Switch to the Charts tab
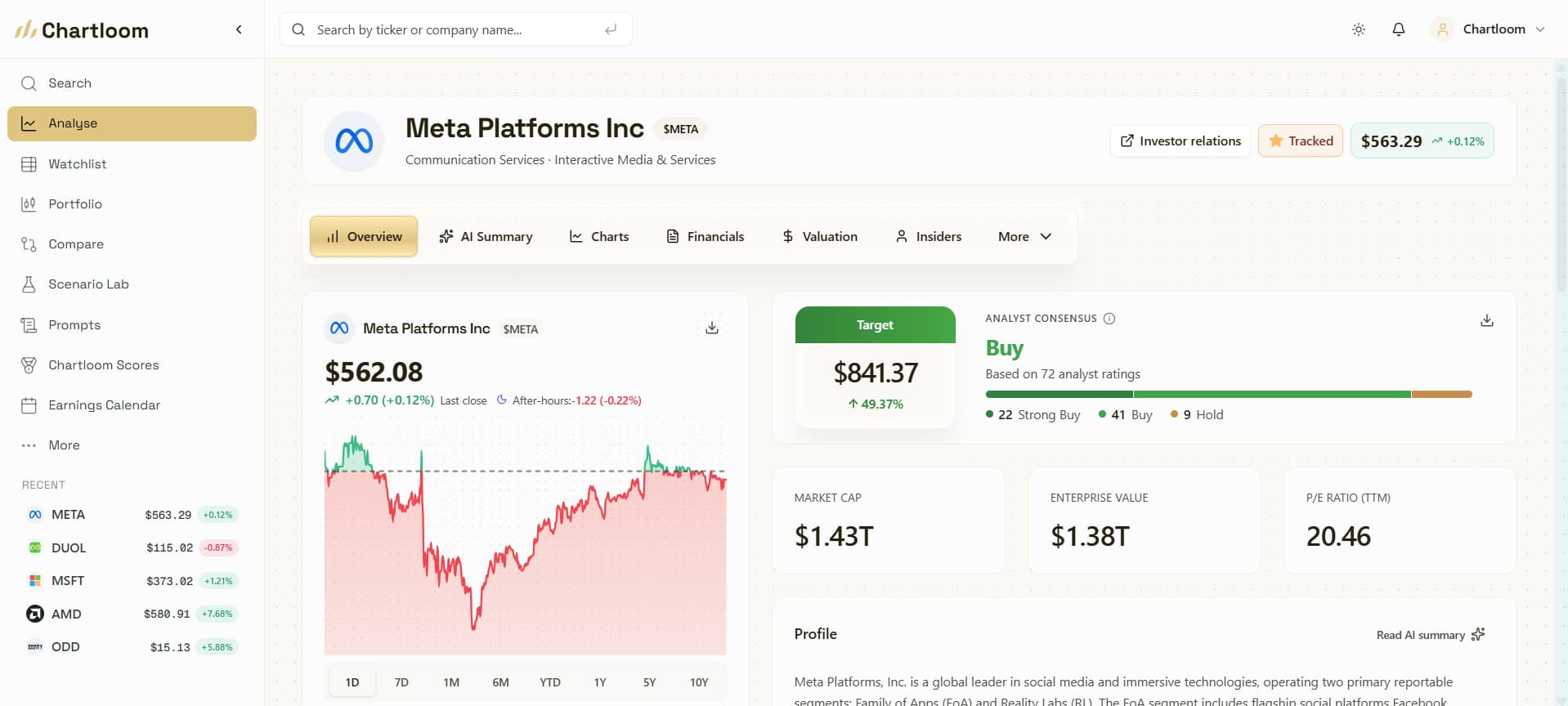Viewport: 1568px width, 706px height. [x=599, y=236]
